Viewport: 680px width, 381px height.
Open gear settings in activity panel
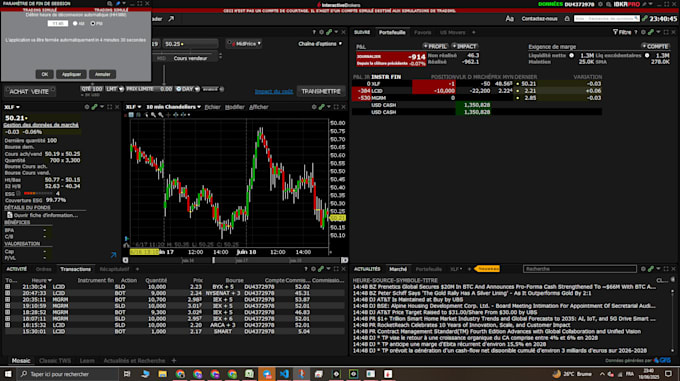tap(314, 269)
